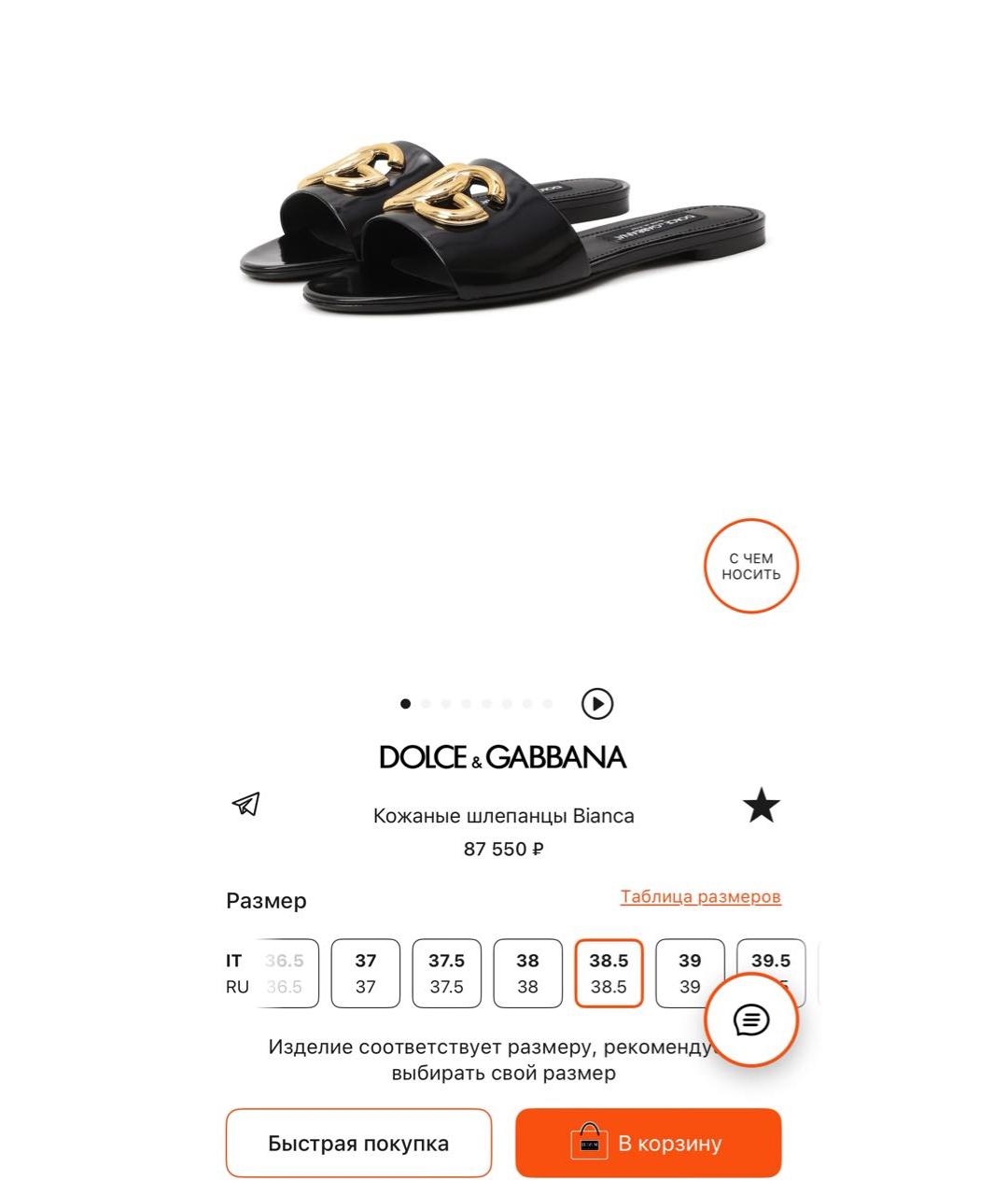Open the 'С чем носить' circle
Viewport: 1008px width, 1195px height.
coord(751,566)
